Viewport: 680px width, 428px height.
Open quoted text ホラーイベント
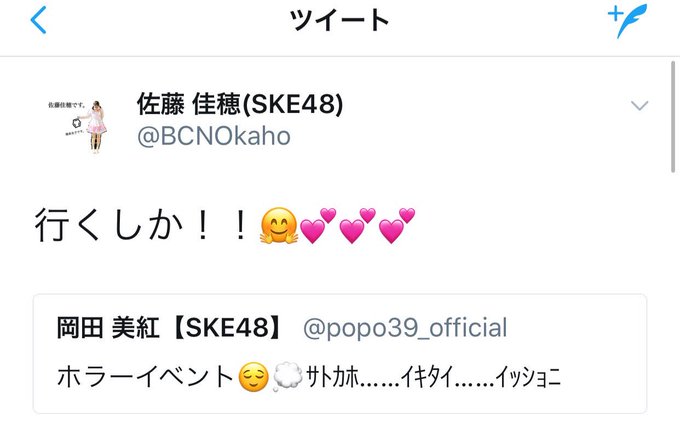pos(146,376)
